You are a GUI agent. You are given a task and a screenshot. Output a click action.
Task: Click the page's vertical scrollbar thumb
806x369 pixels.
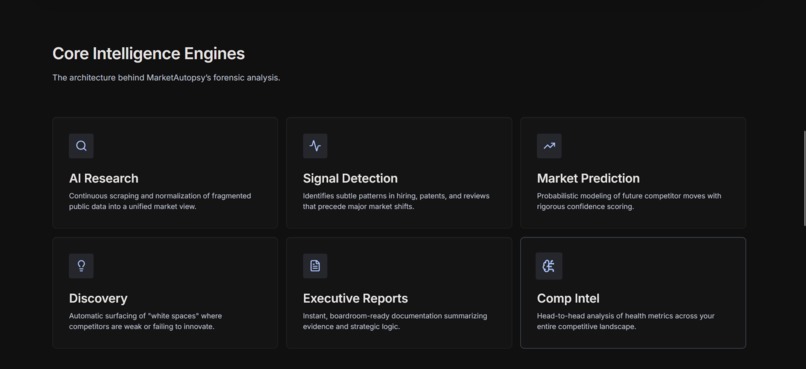click(x=804, y=178)
